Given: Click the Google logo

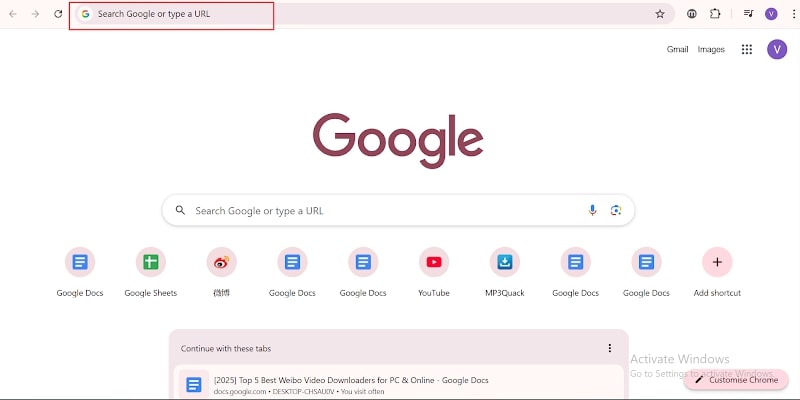Looking at the screenshot, I should 398,140.
